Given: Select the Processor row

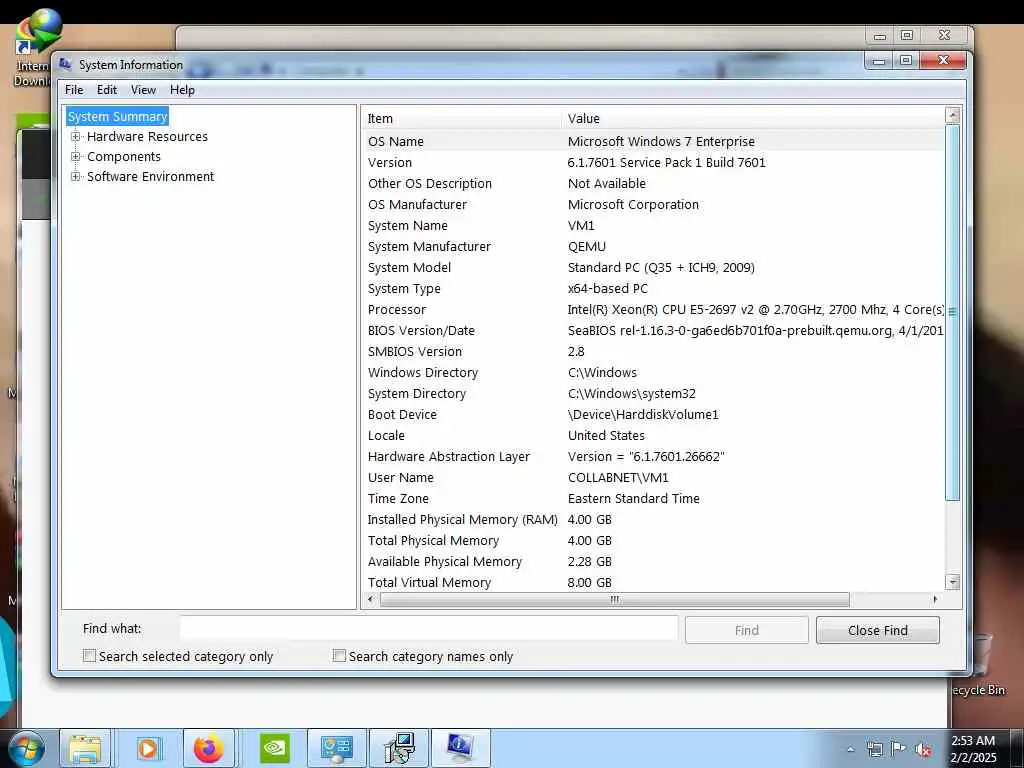Looking at the screenshot, I should coord(655,310).
